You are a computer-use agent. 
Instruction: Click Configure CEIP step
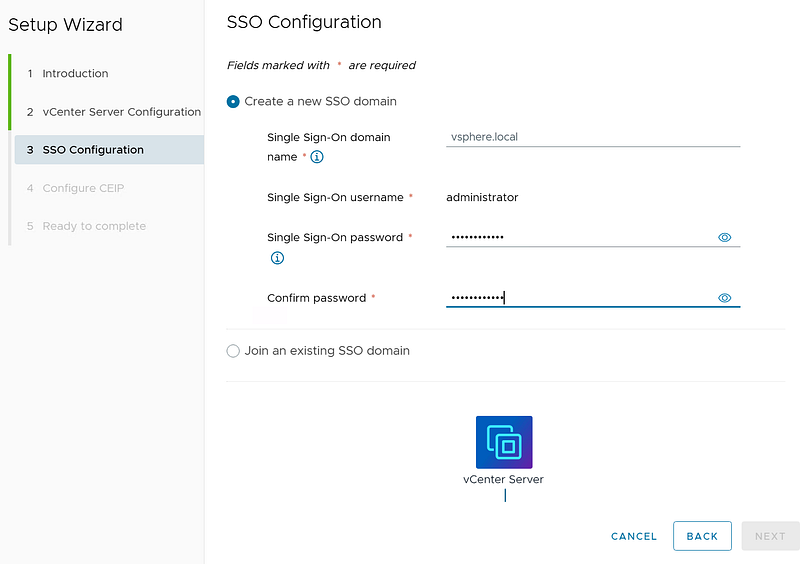[83, 188]
